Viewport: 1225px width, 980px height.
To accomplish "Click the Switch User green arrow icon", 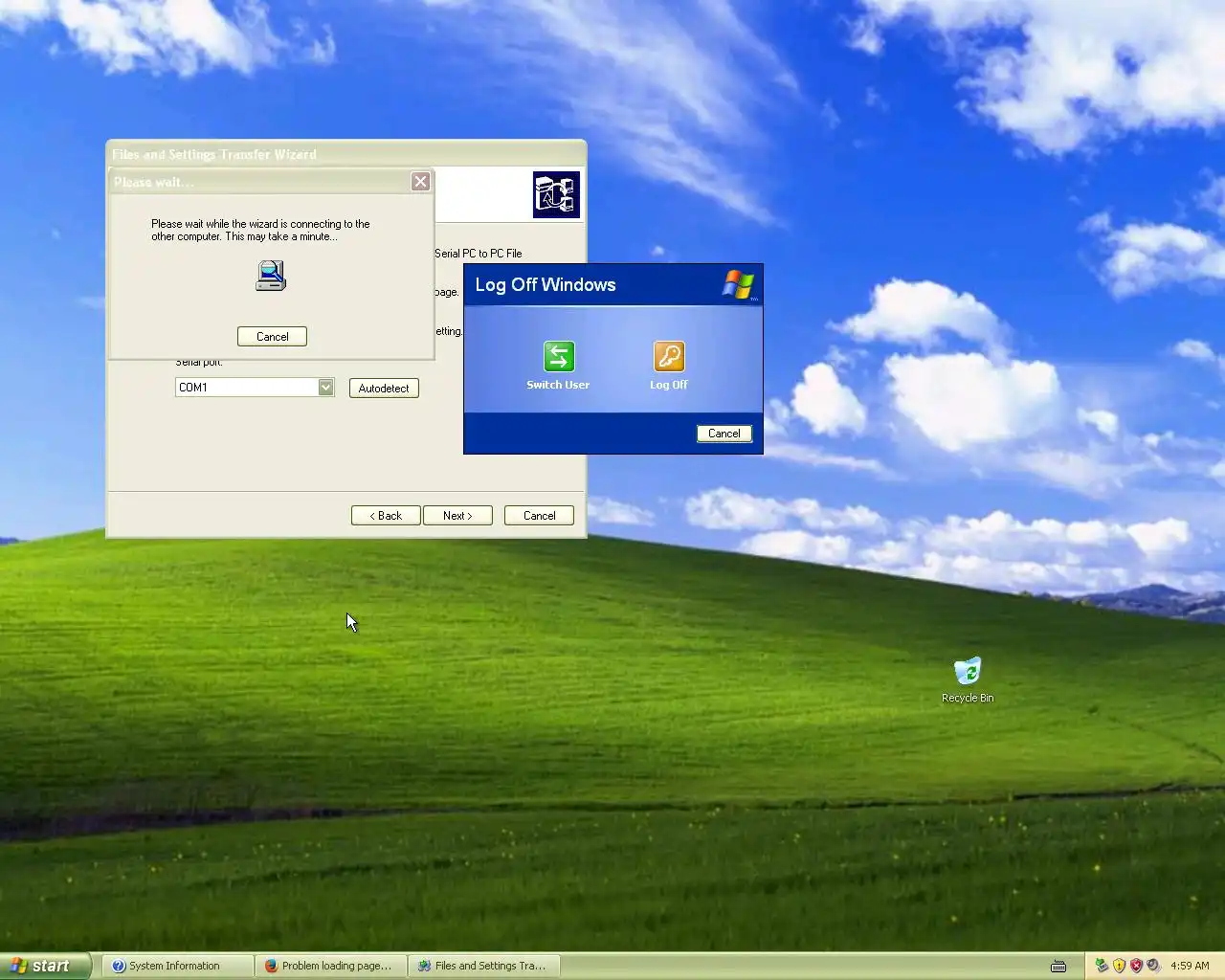I will [x=559, y=356].
